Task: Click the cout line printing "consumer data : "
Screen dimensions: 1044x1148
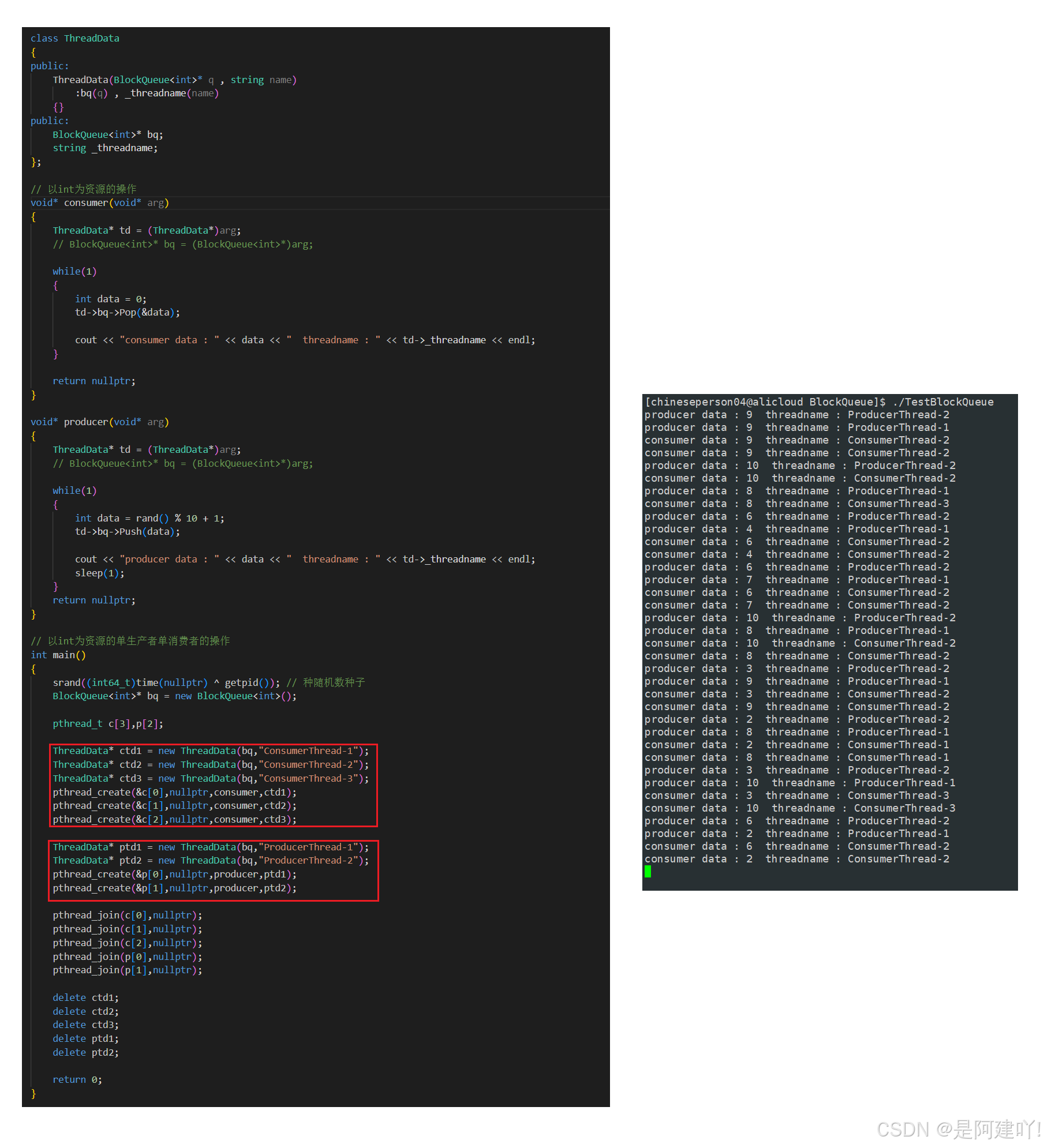Action: tap(305, 340)
